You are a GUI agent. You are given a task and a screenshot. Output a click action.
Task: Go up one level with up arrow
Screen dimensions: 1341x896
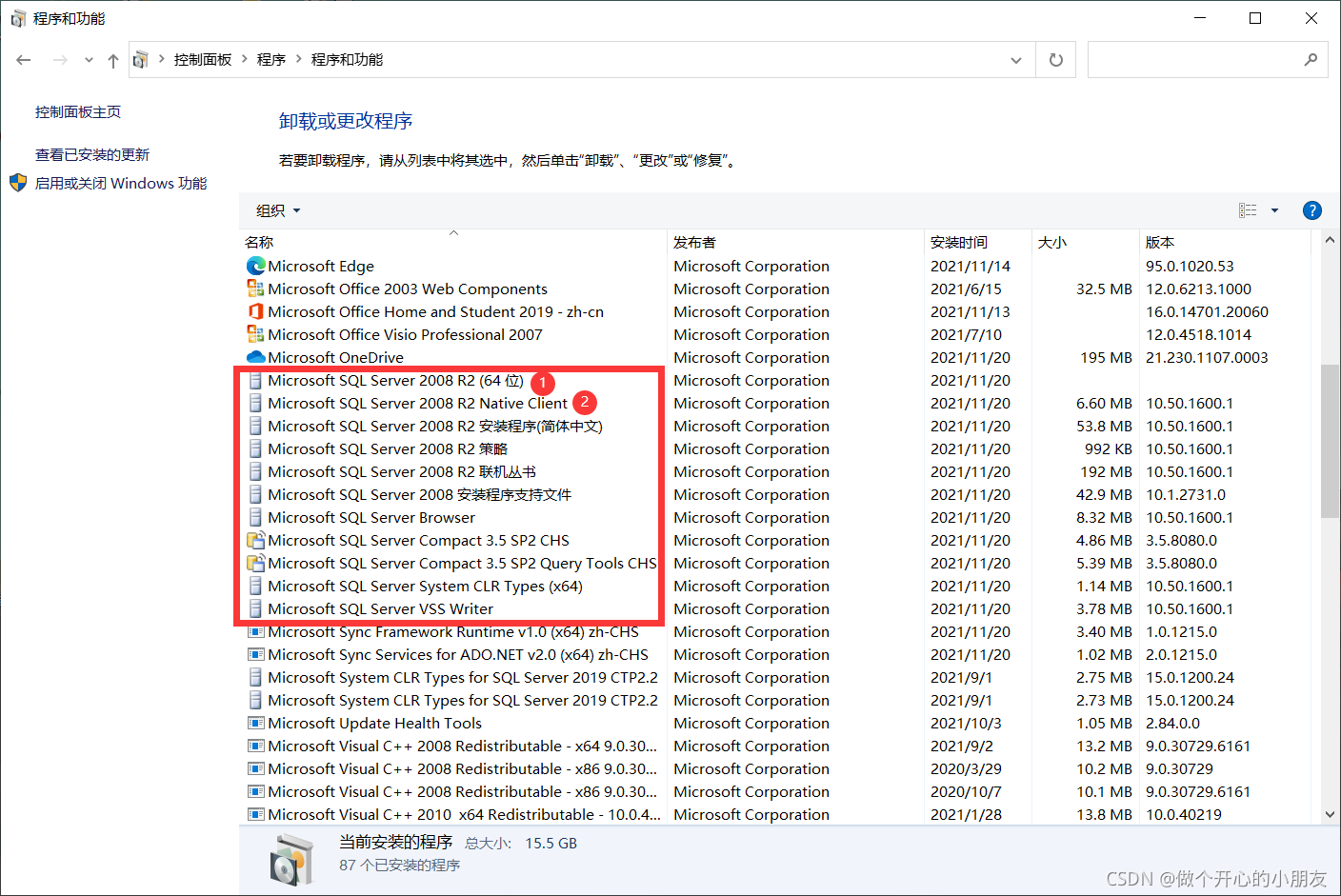(x=113, y=60)
